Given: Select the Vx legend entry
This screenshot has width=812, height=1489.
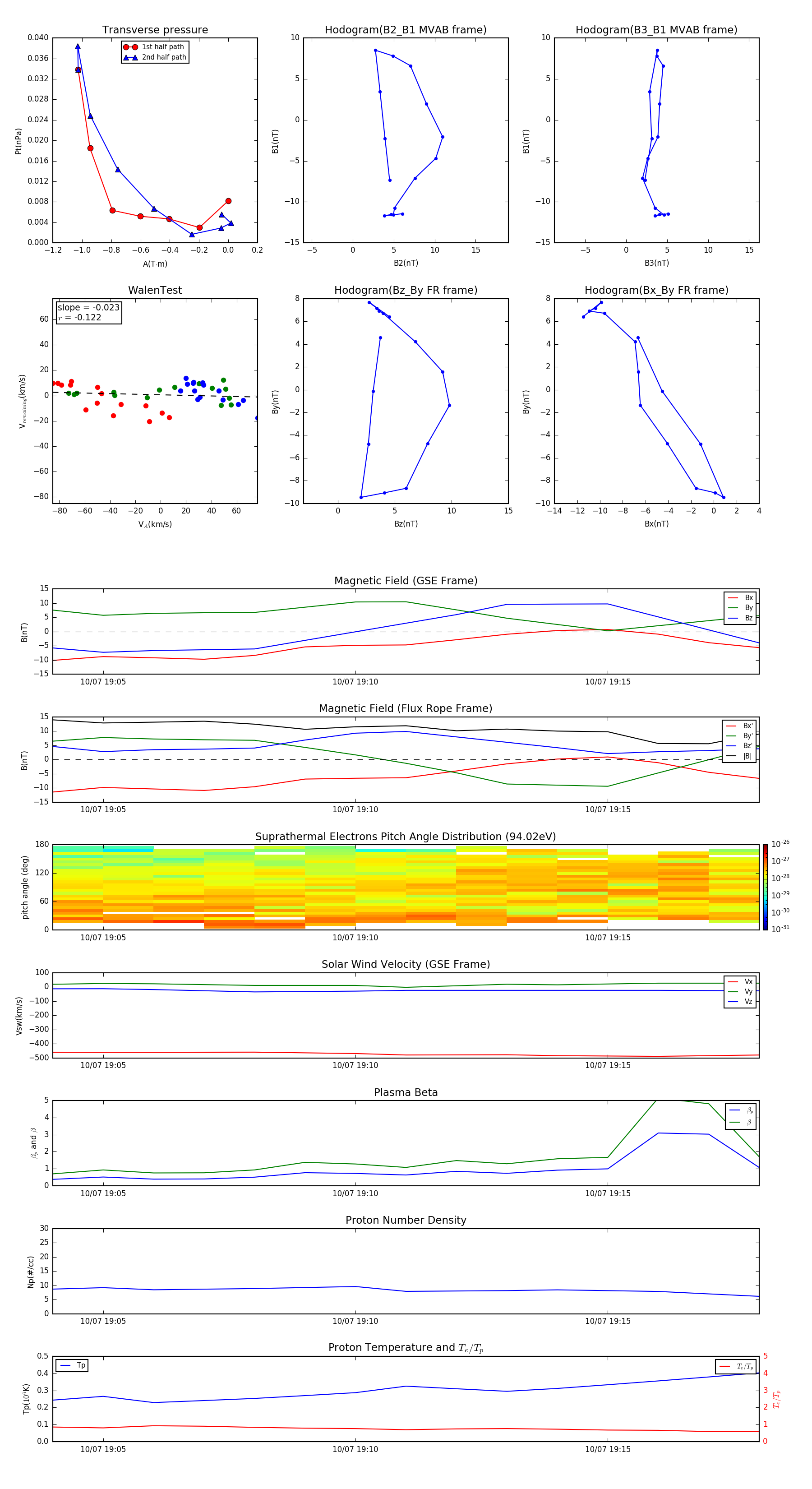Looking at the screenshot, I should point(740,981).
